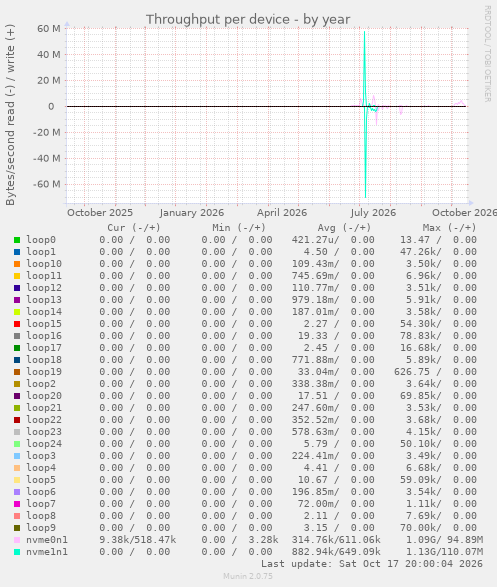Viewport: 497px width, 587px height.
Task: Click the 'loop20' legend label
Action: point(44,395)
